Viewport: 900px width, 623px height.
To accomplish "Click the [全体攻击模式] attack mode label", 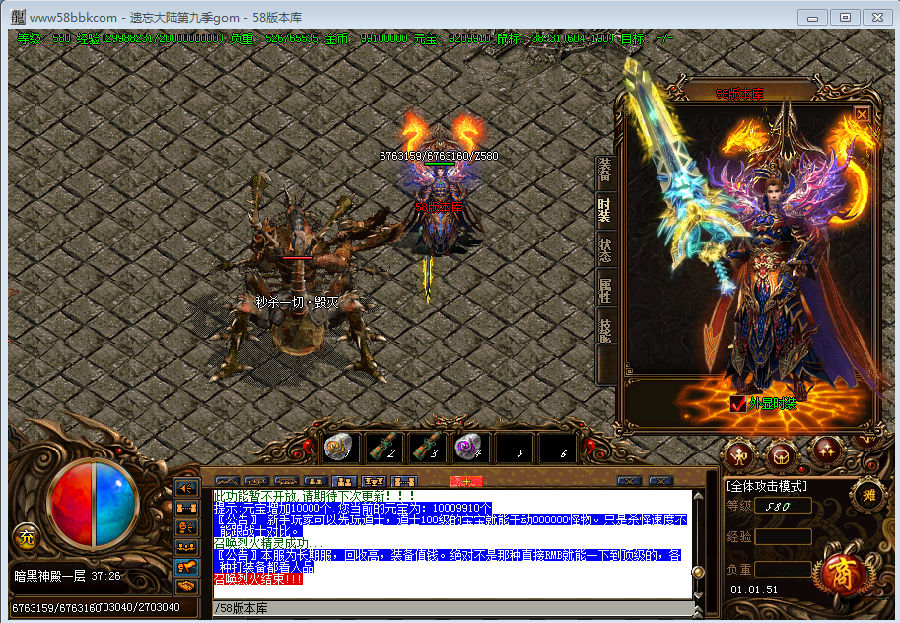I will (x=766, y=486).
